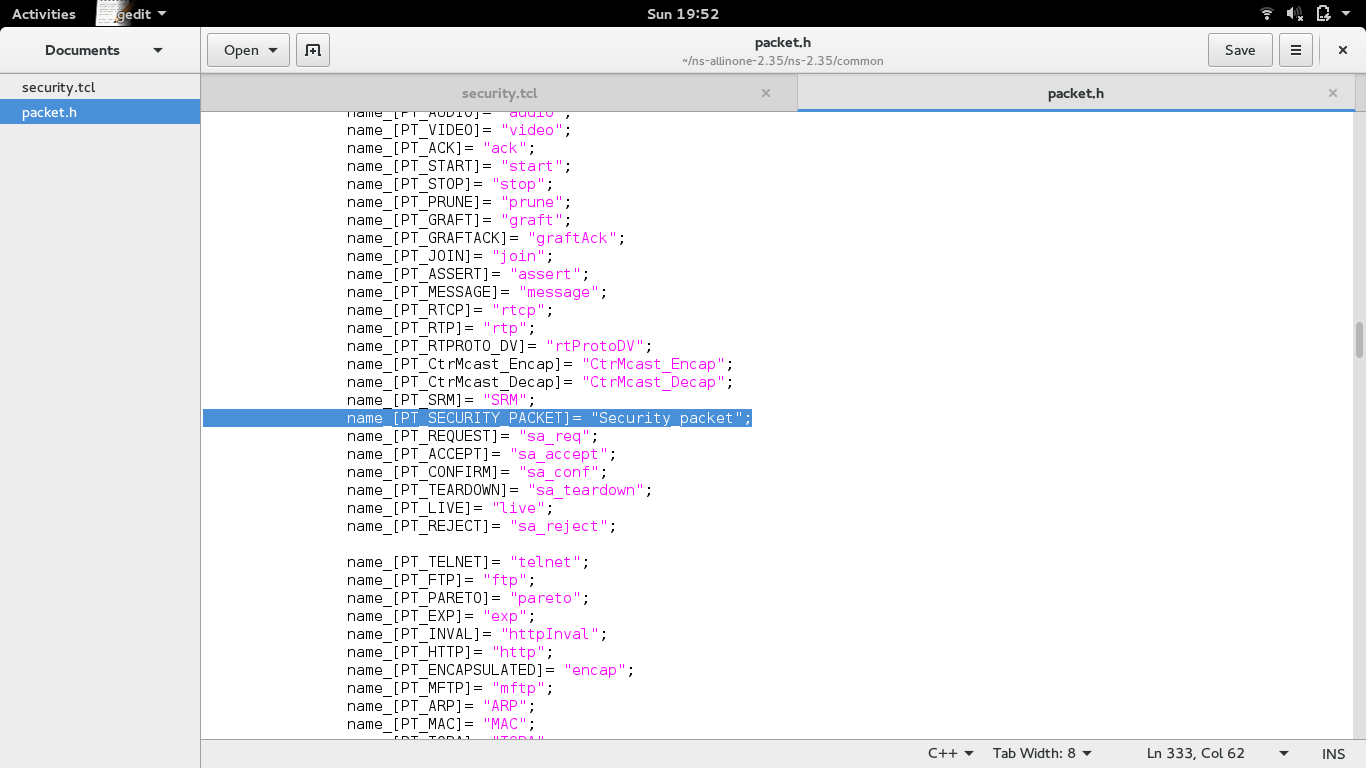Viewport: 1366px width, 768px height.
Task: Open the system status menu arrow
Action: [x=1348, y=14]
